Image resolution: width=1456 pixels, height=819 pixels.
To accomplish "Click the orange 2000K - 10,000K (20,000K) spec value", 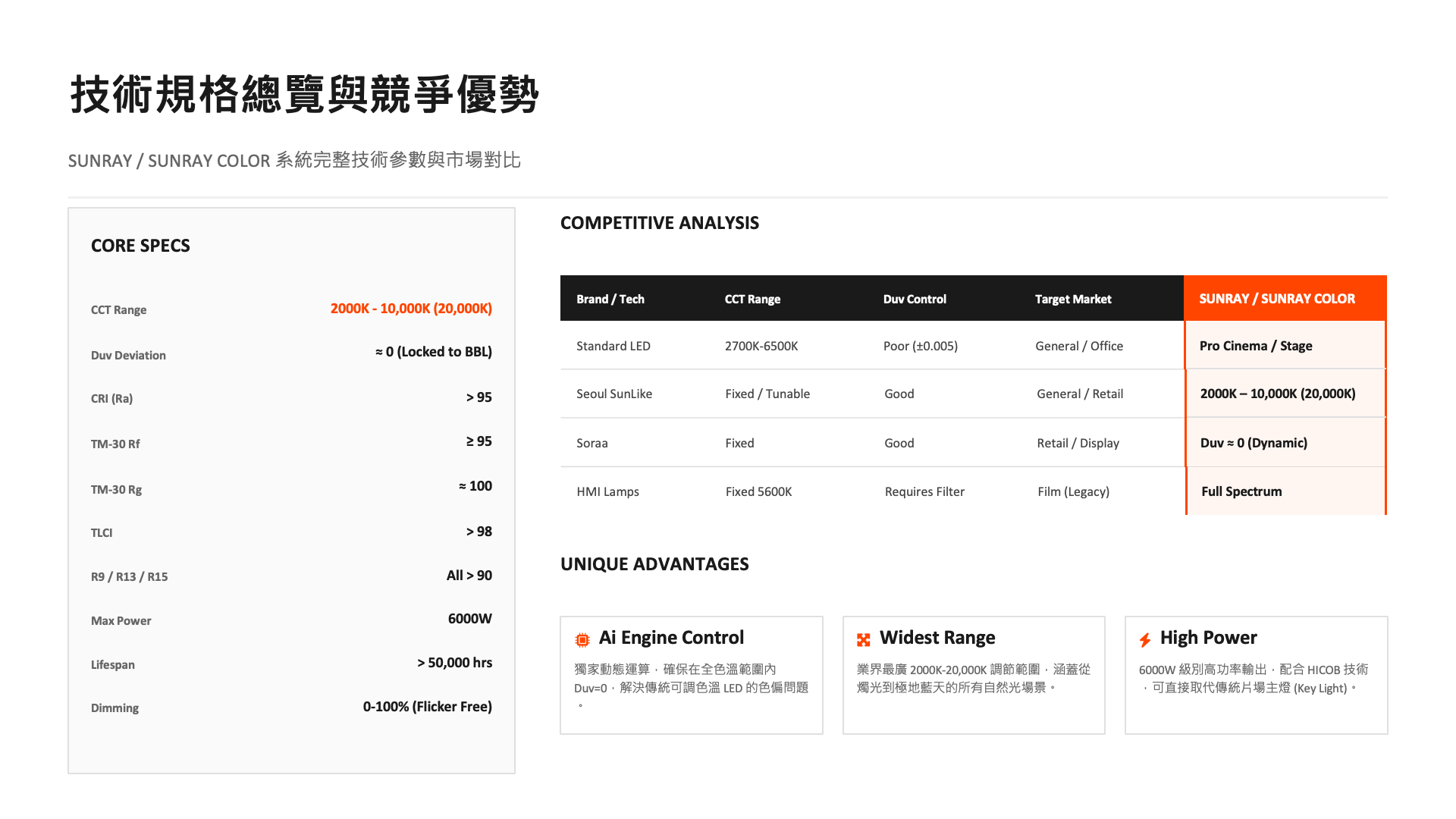I will pyautogui.click(x=411, y=309).
